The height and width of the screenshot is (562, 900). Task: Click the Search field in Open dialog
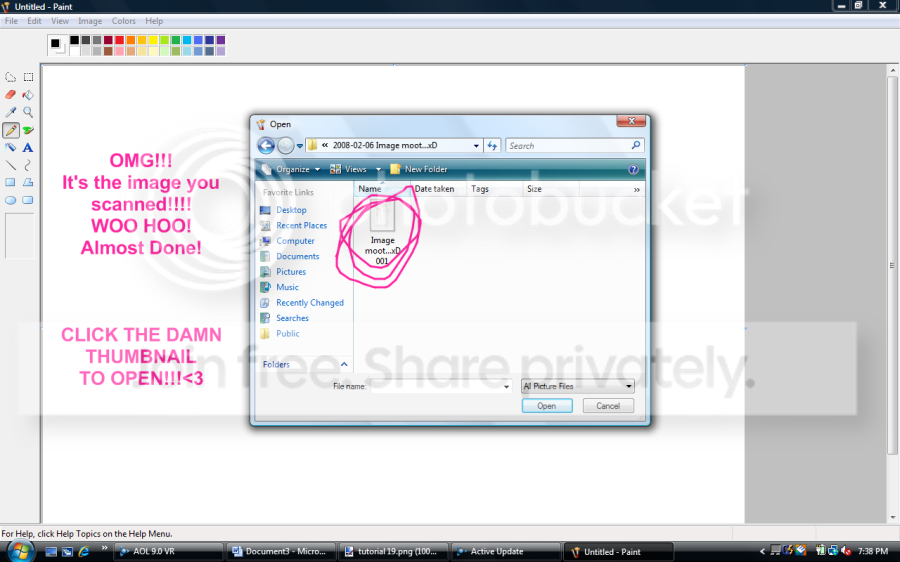(568, 146)
